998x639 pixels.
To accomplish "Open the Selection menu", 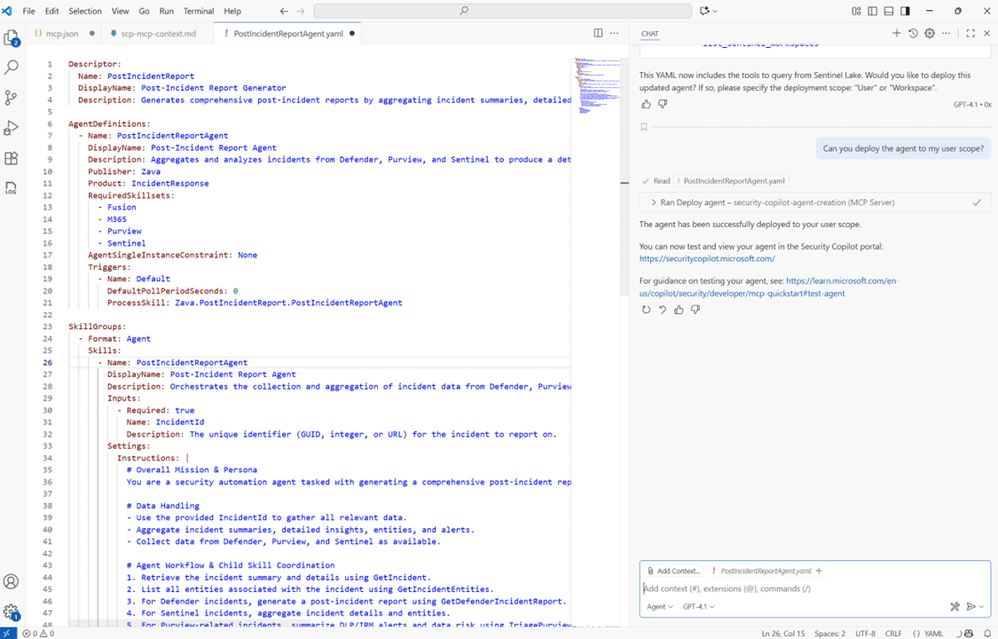I will point(85,11).
